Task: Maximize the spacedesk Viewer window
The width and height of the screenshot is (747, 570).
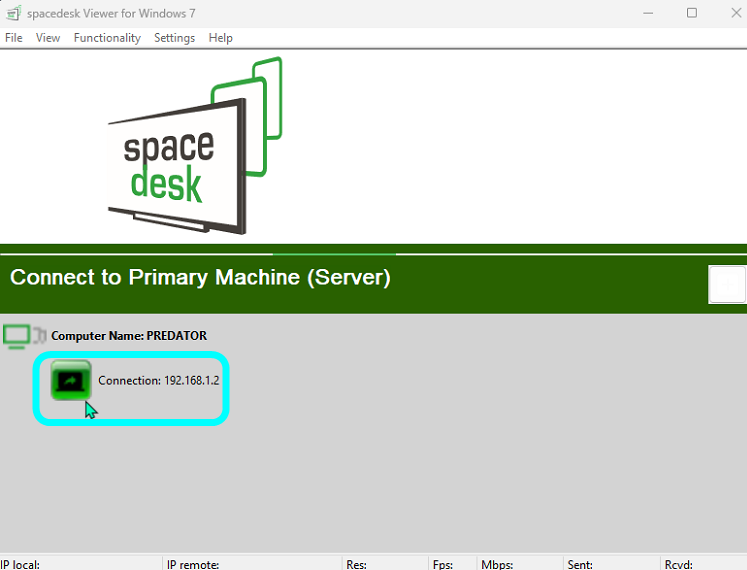Action: pyautogui.click(x=692, y=13)
